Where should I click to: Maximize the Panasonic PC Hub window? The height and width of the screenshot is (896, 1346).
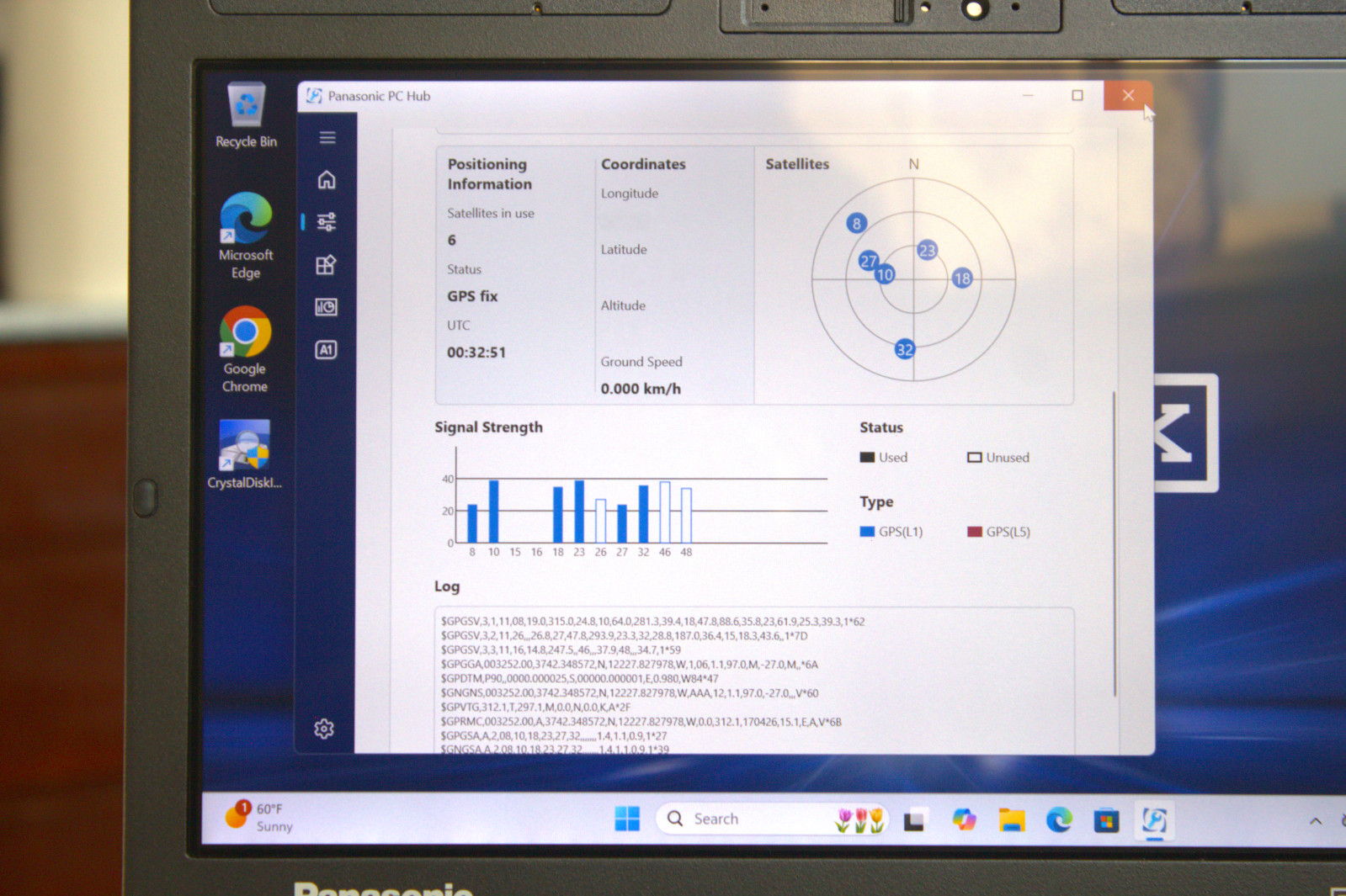1077,95
